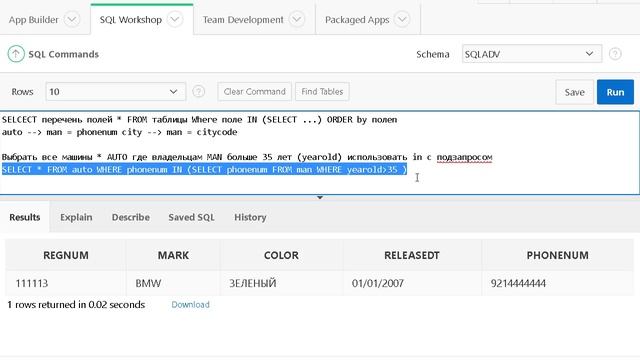Select the 01/01/2007 date cell

412,283
